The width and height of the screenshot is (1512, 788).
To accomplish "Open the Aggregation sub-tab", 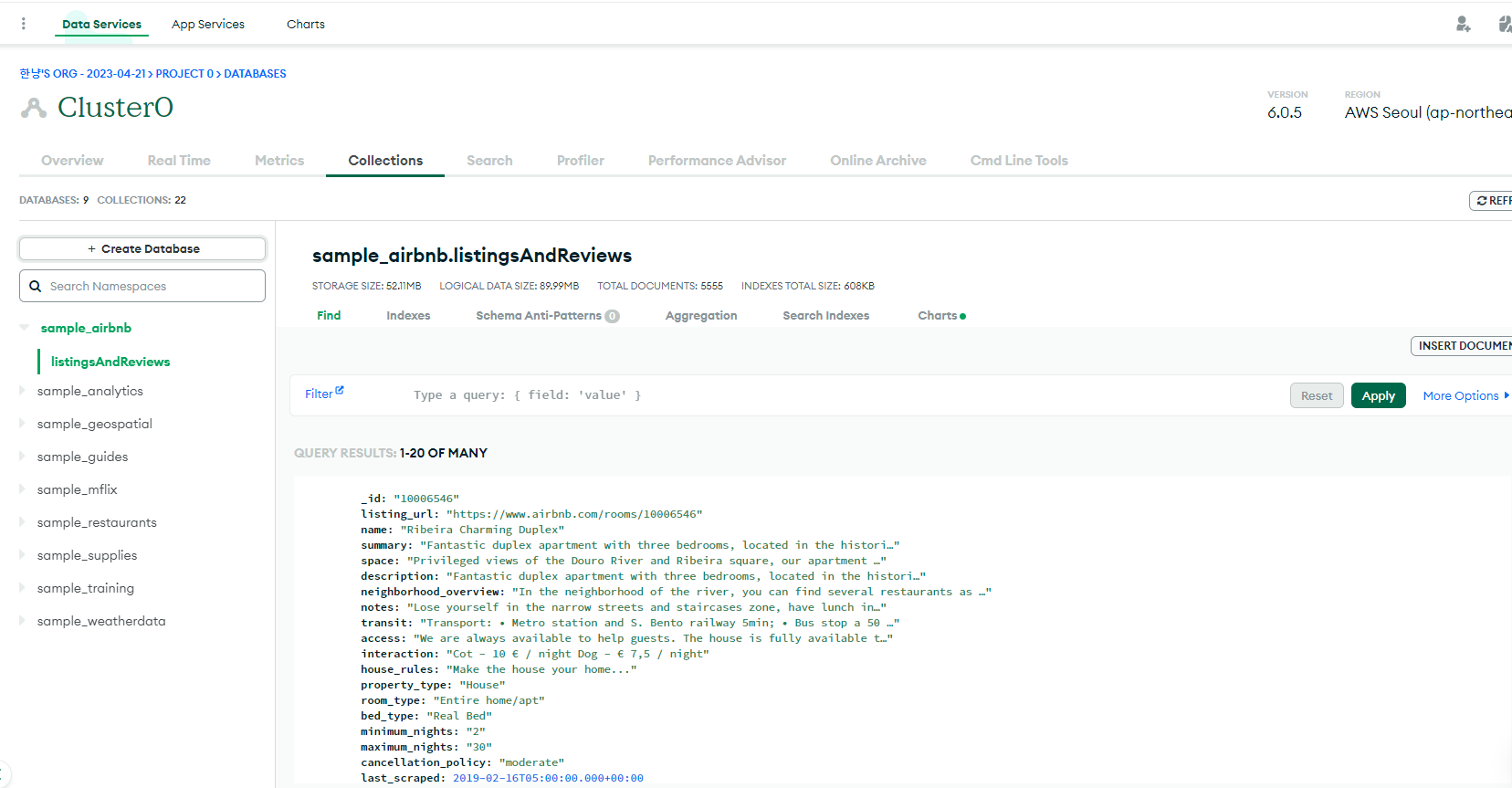I will click(x=701, y=316).
